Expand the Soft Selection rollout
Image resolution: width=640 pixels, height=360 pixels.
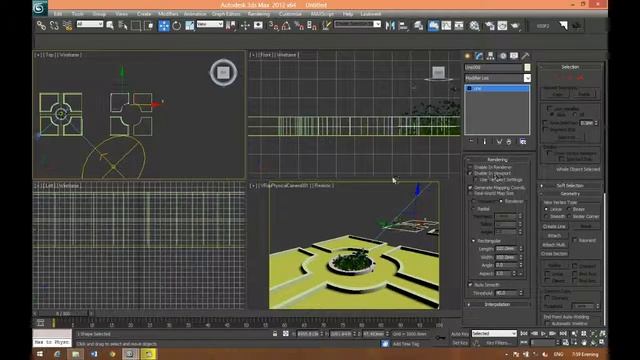pyautogui.click(x=570, y=186)
